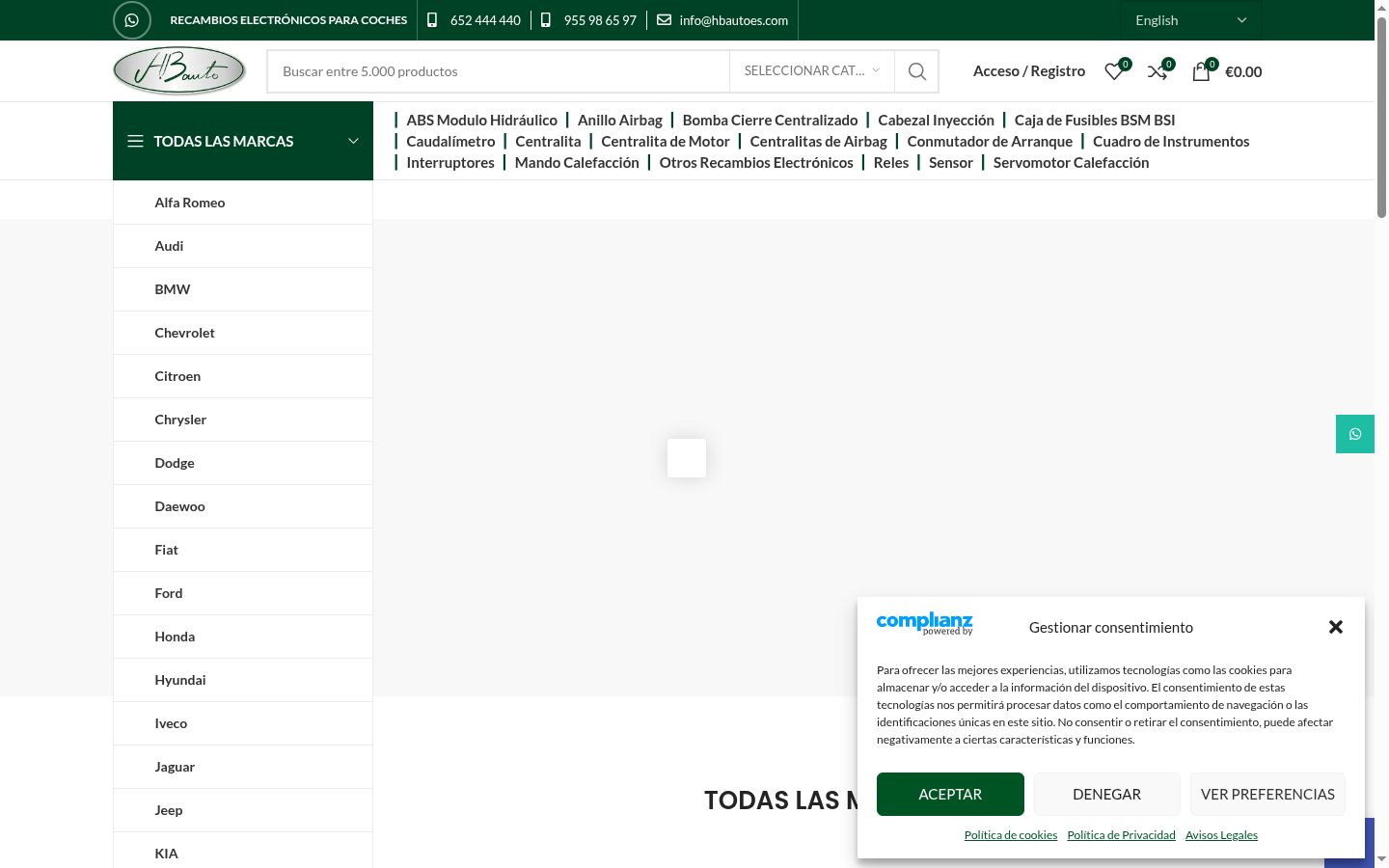Click the search magnifier icon

pyautogui.click(x=917, y=71)
